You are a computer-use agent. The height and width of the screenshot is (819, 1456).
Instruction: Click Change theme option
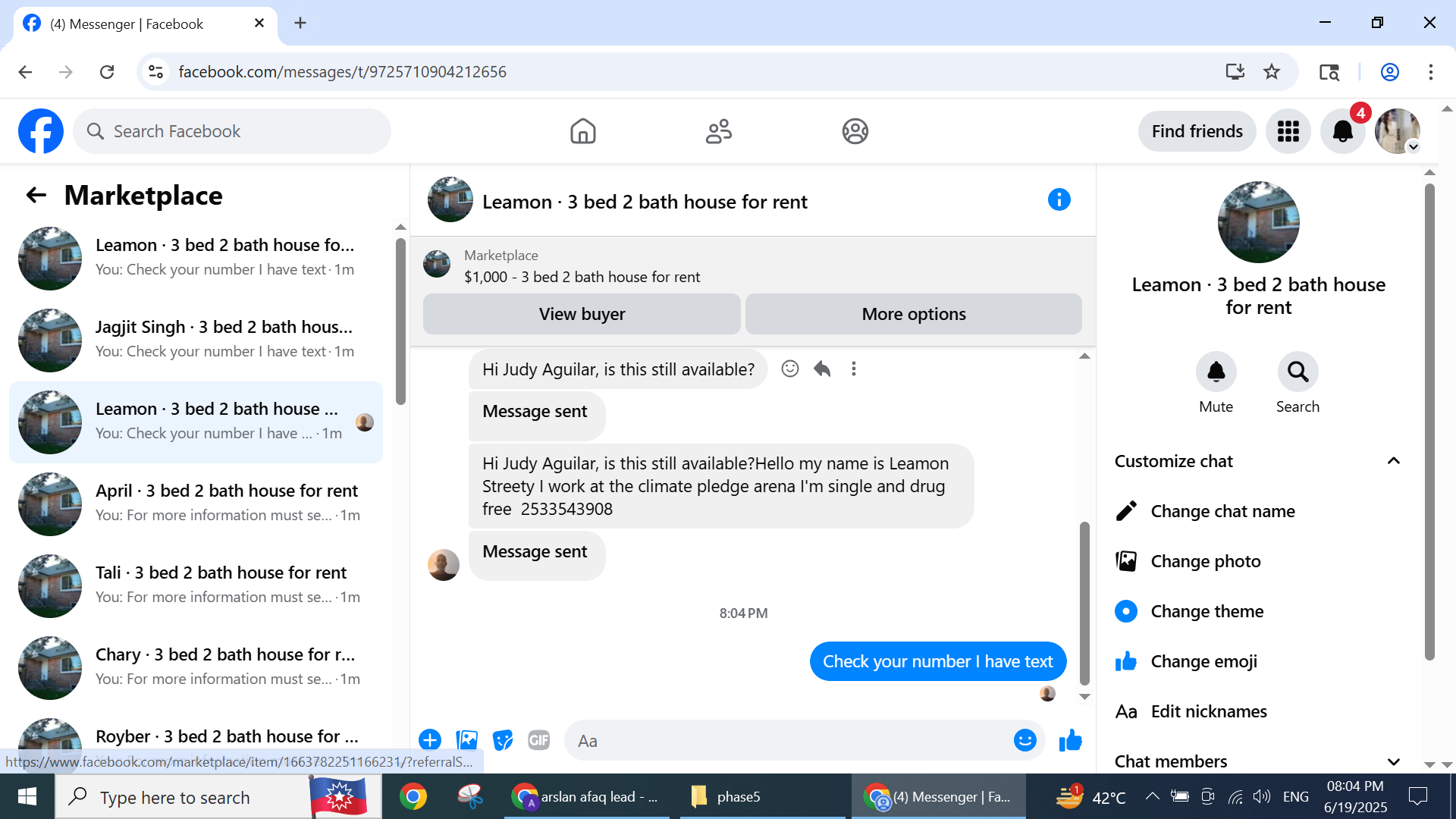click(1259, 611)
